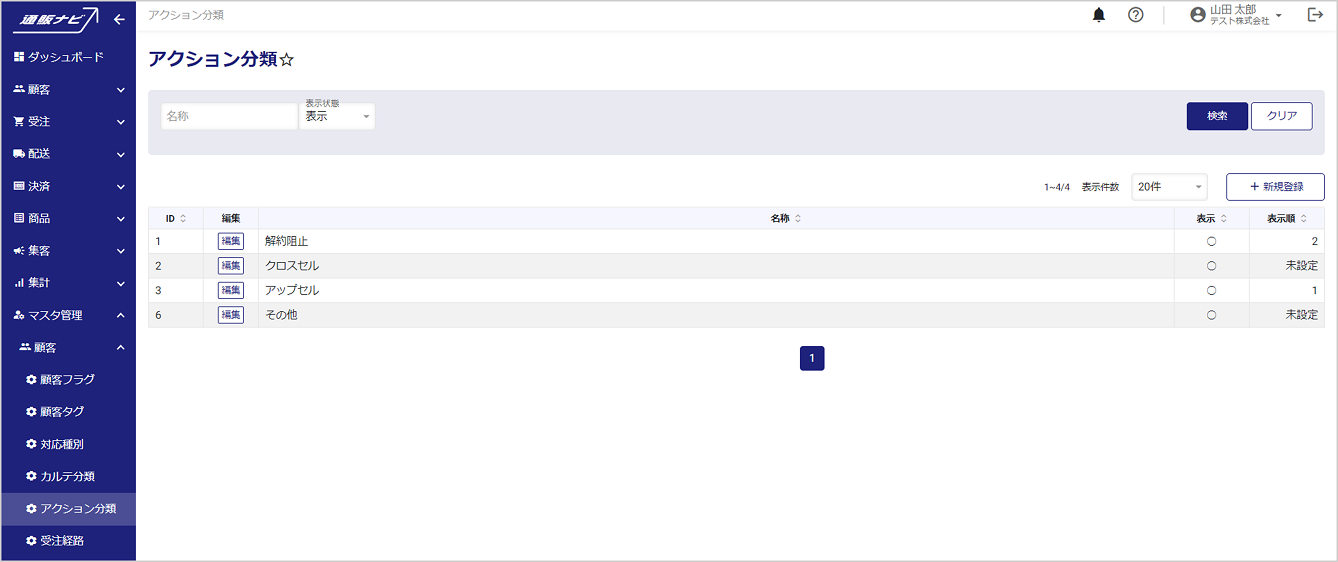1338x562 pixels.
Task: Click the logout icon in header
Action: 1315,15
